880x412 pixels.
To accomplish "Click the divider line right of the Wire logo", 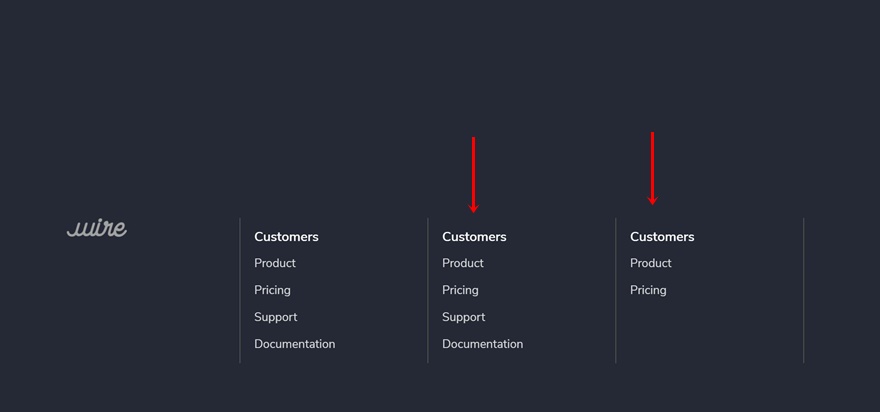I will 240,290.
